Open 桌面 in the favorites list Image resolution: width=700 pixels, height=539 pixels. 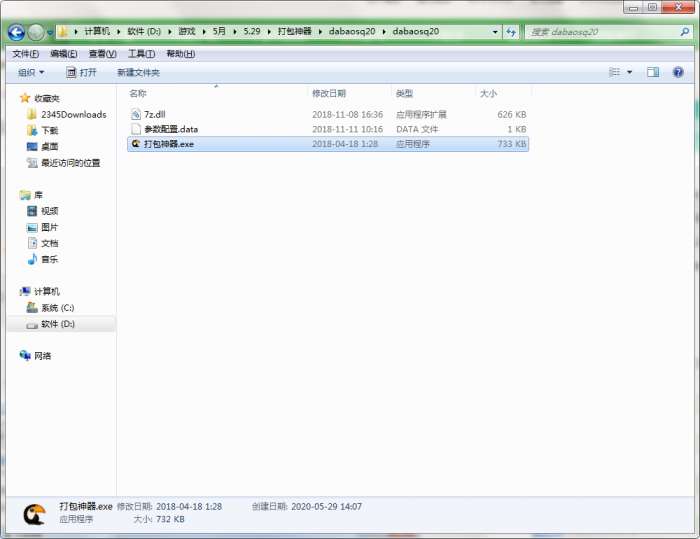pyautogui.click(x=50, y=146)
